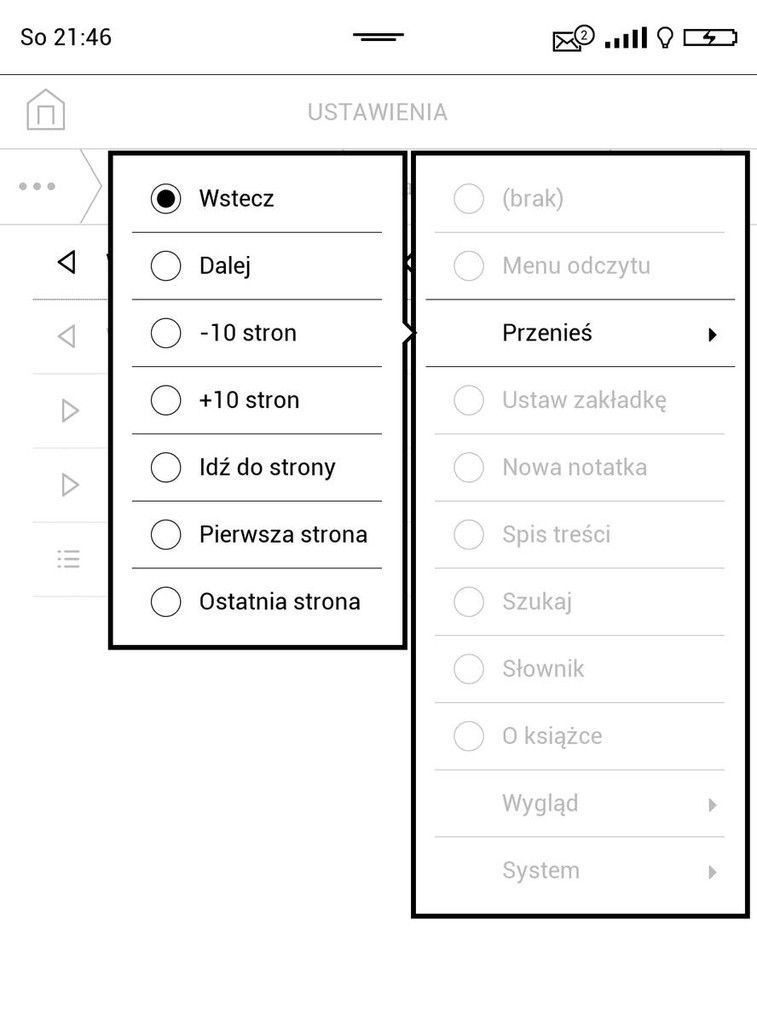Tap the battery charging status icon

[710, 38]
